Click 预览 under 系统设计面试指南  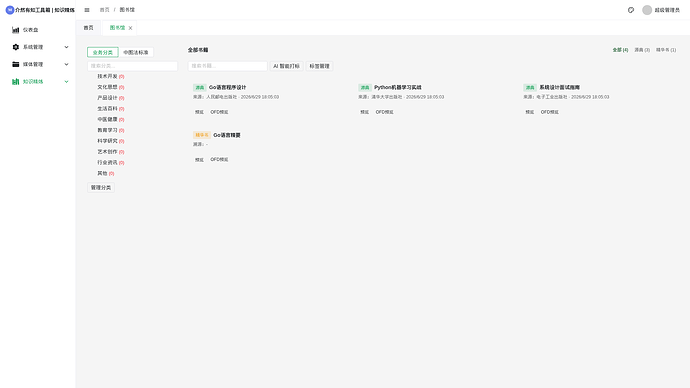529,112
